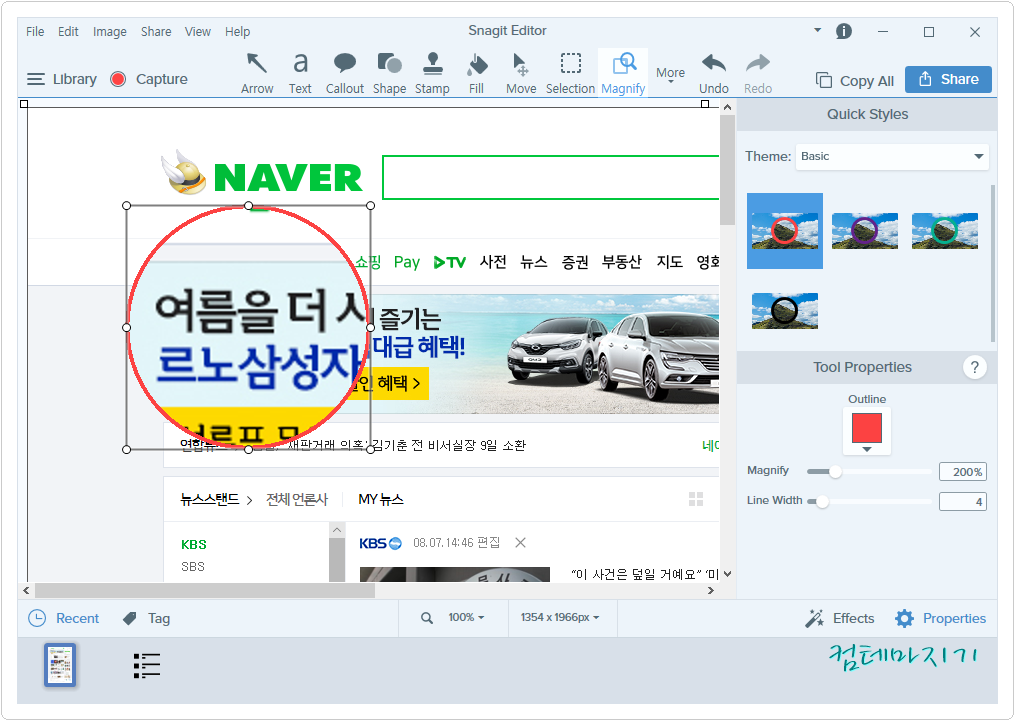Select the Fill tool
1015x721 pixels.
[476, 73]
